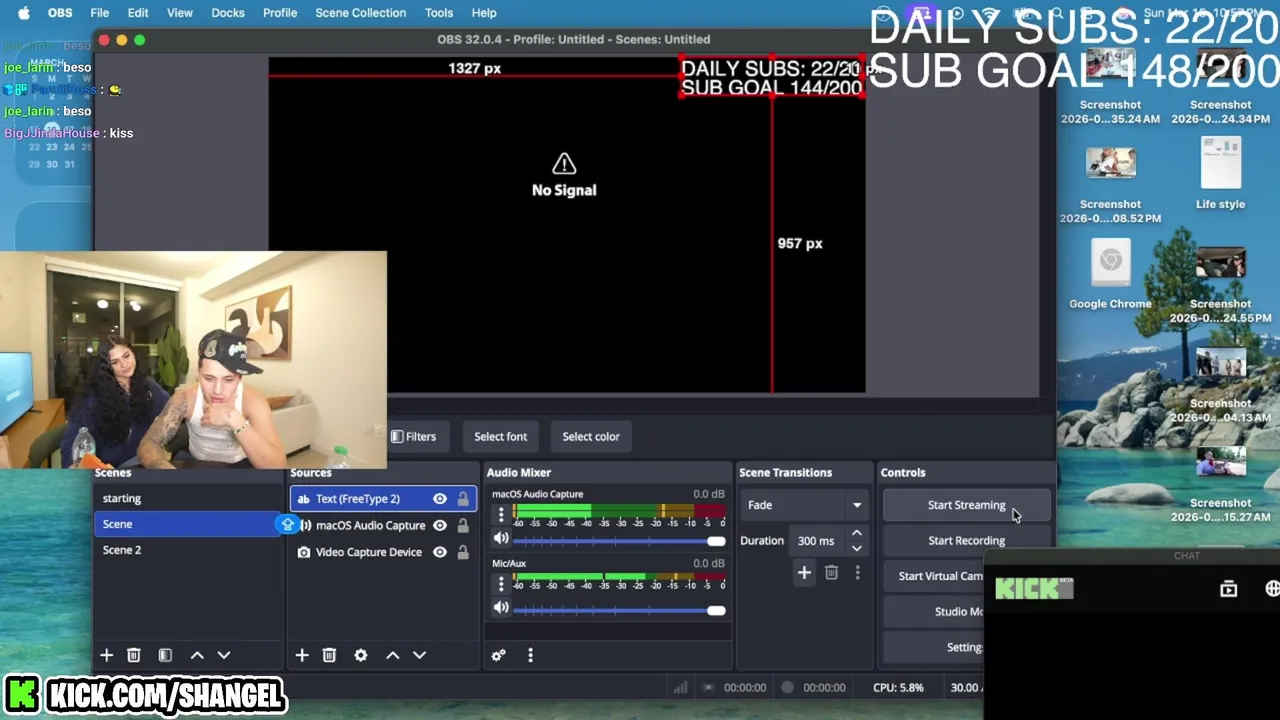Click Mic/Aux volume slider
This screenshot has height=720, width=1280.
619,610
